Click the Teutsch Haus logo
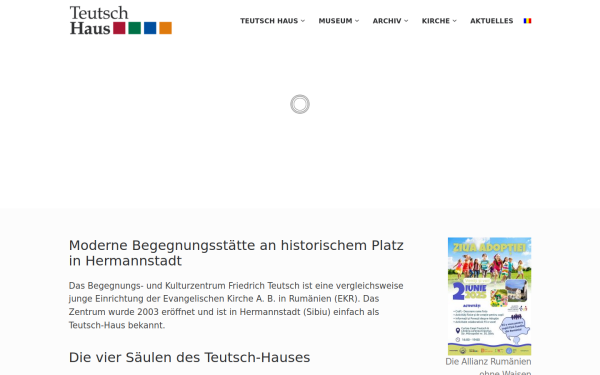 (x=121, y=20)
